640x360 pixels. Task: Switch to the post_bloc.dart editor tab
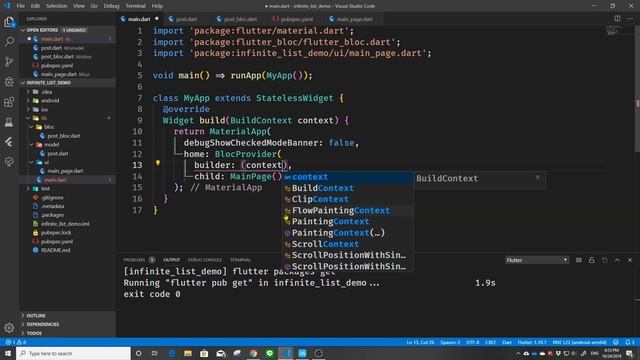tap(240, 19)
